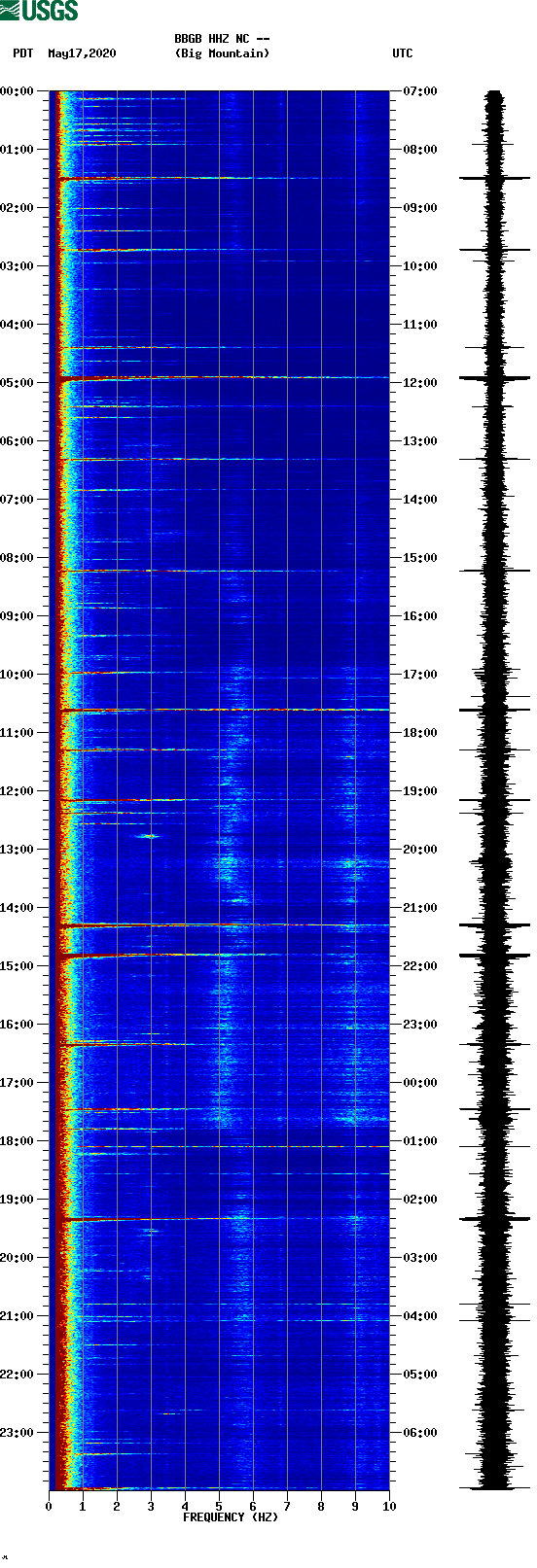The width and height of the screenshot is (537, 1568).
Task: Click the 13:00 PDT time label
Action: pos(18,850)
